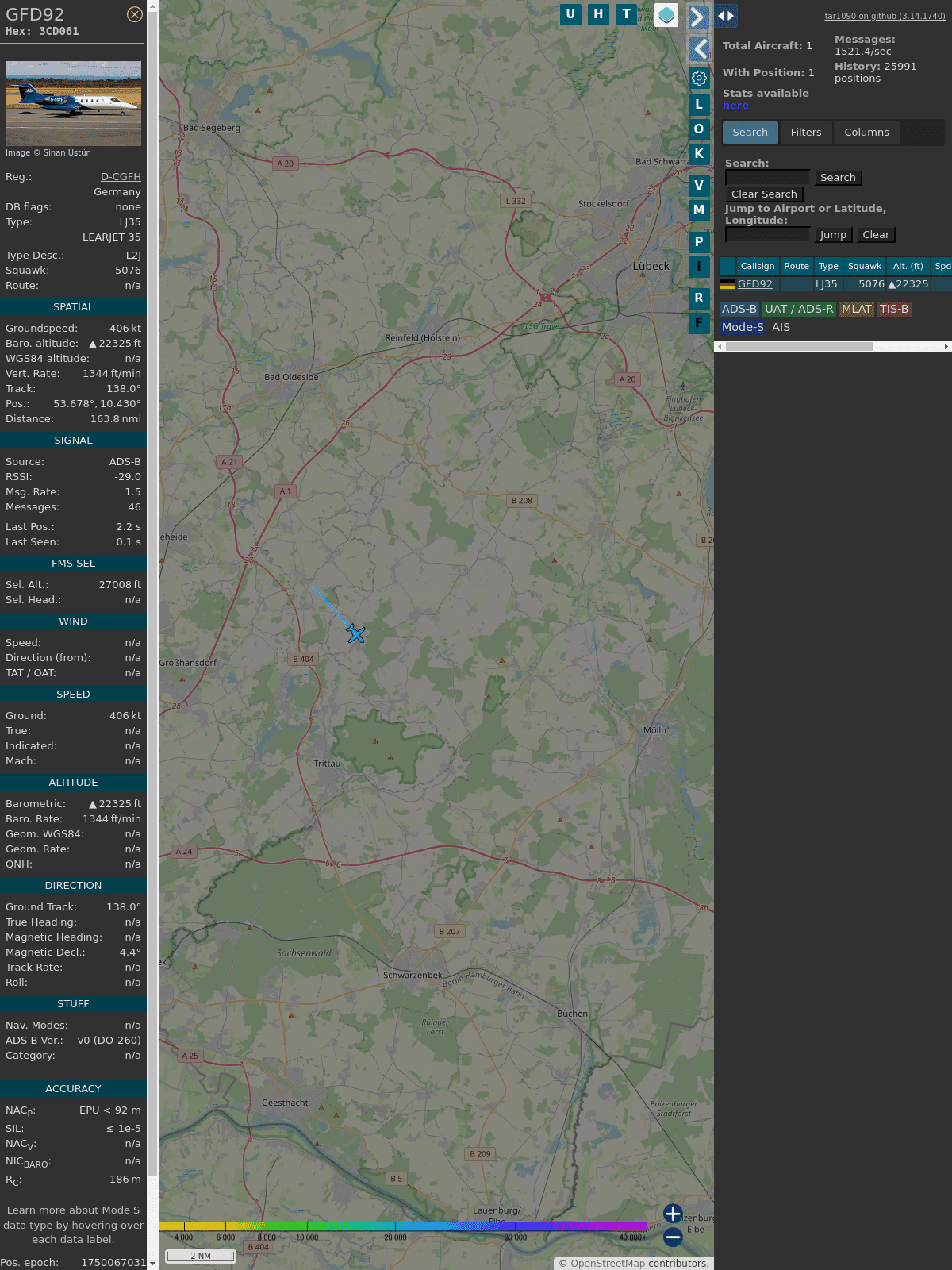
Task: Toggle the K map button
Action: point(699,153)
